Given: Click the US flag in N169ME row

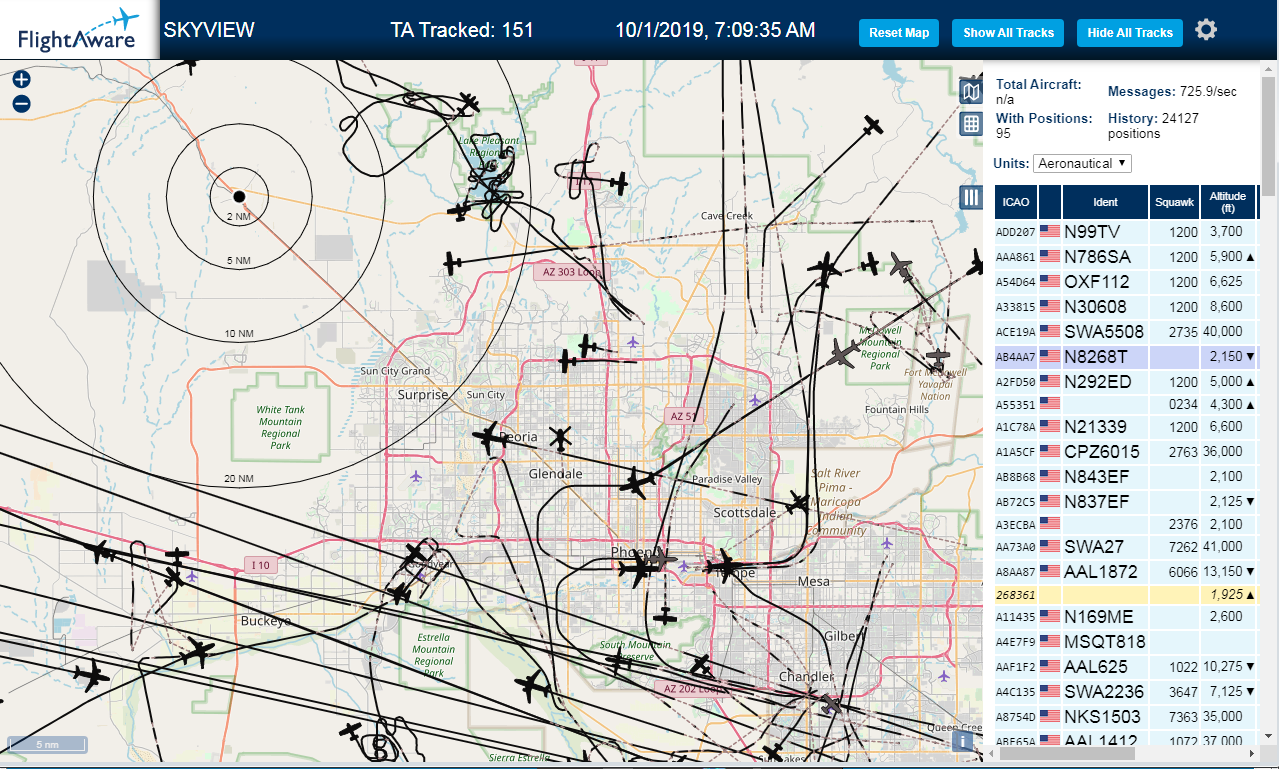Looking at the screenshot, I should (1050, 616).
